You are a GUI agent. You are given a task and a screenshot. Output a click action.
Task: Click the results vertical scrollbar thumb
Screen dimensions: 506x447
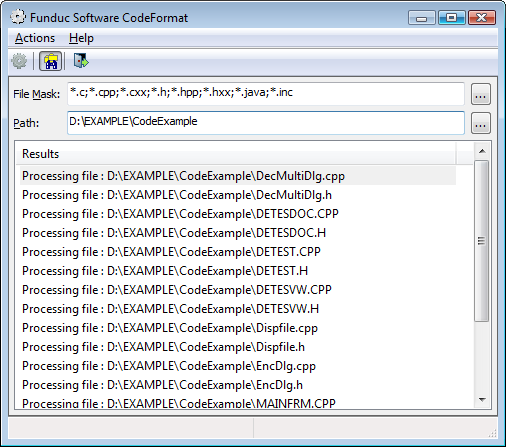pyautogui.click(x=482, y=241)
